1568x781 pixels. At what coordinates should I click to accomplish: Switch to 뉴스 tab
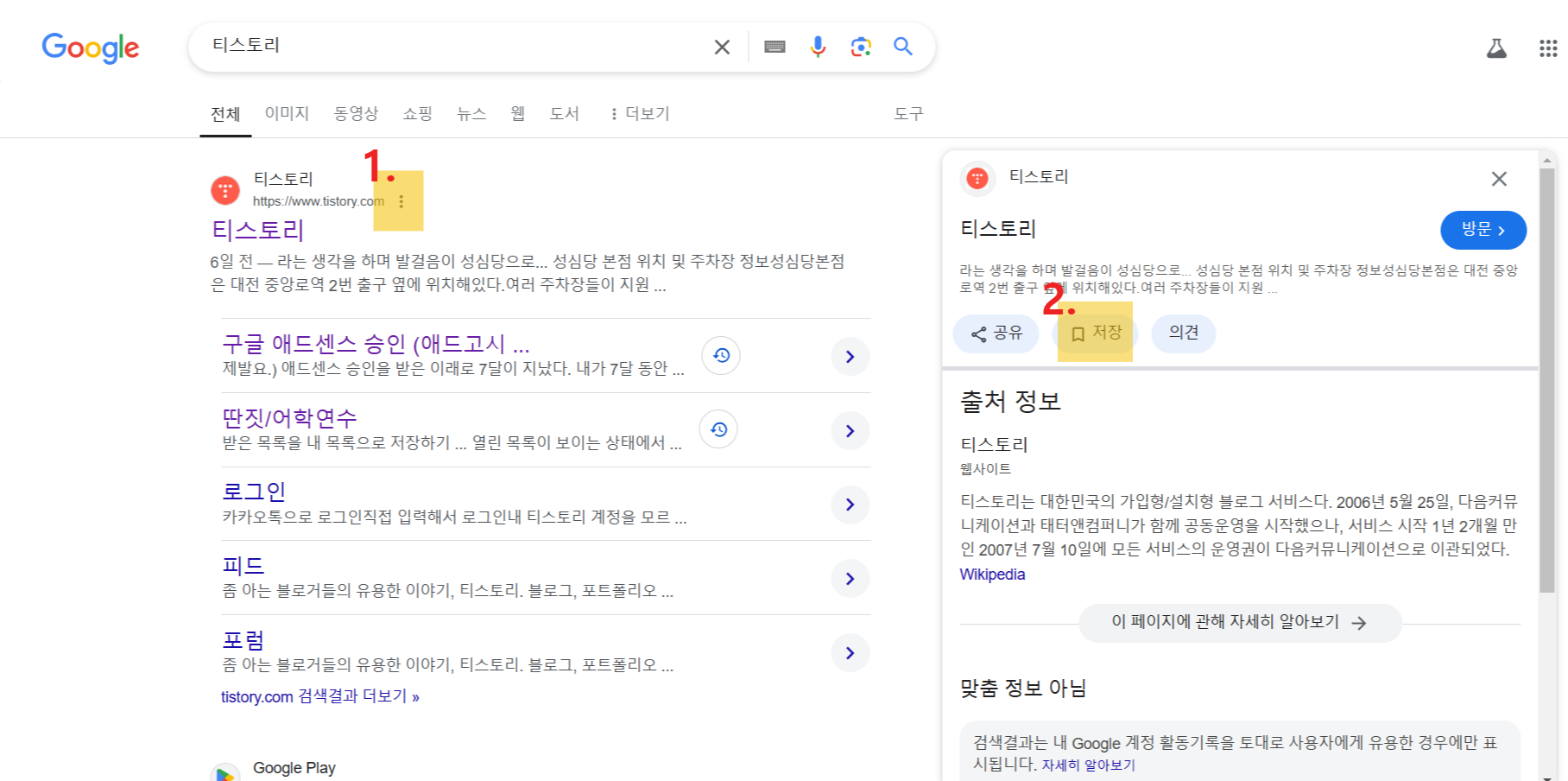pyautogui.click(x=471, y=113)
